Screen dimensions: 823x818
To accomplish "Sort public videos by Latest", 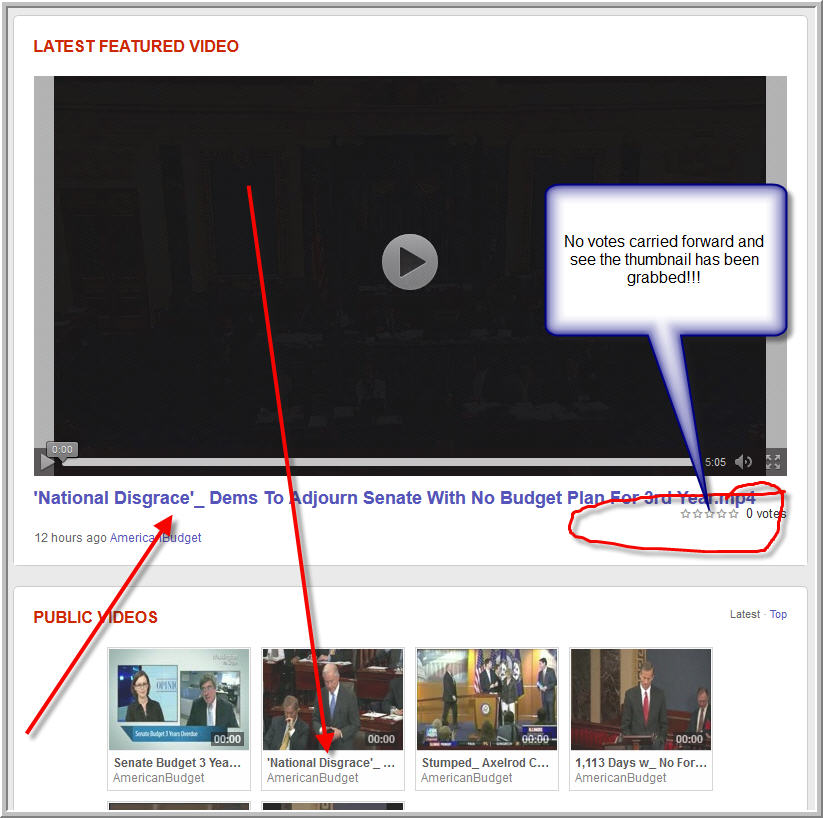I will [x=745, y=614].
